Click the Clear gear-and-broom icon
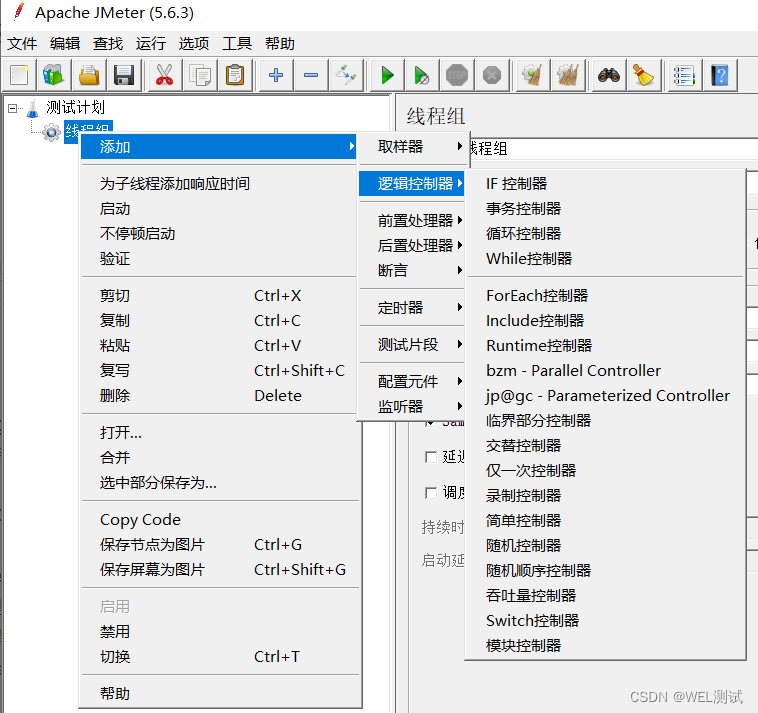758x713 pixels. point(533,75)
